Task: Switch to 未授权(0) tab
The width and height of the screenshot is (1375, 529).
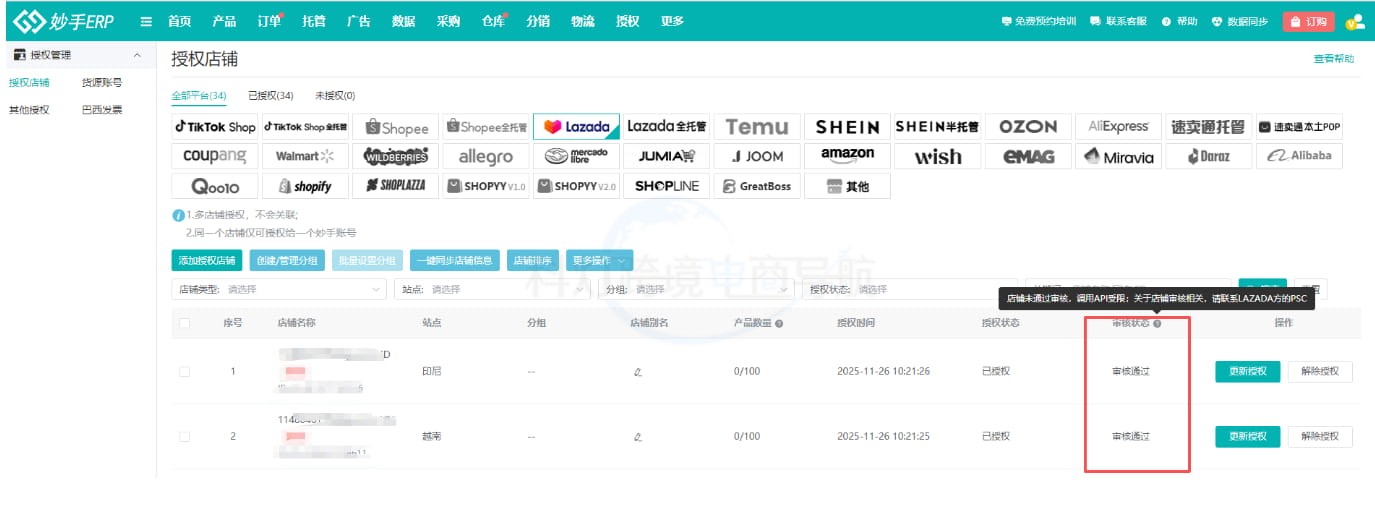Action: pyautogui.click(x=335, y=95)
